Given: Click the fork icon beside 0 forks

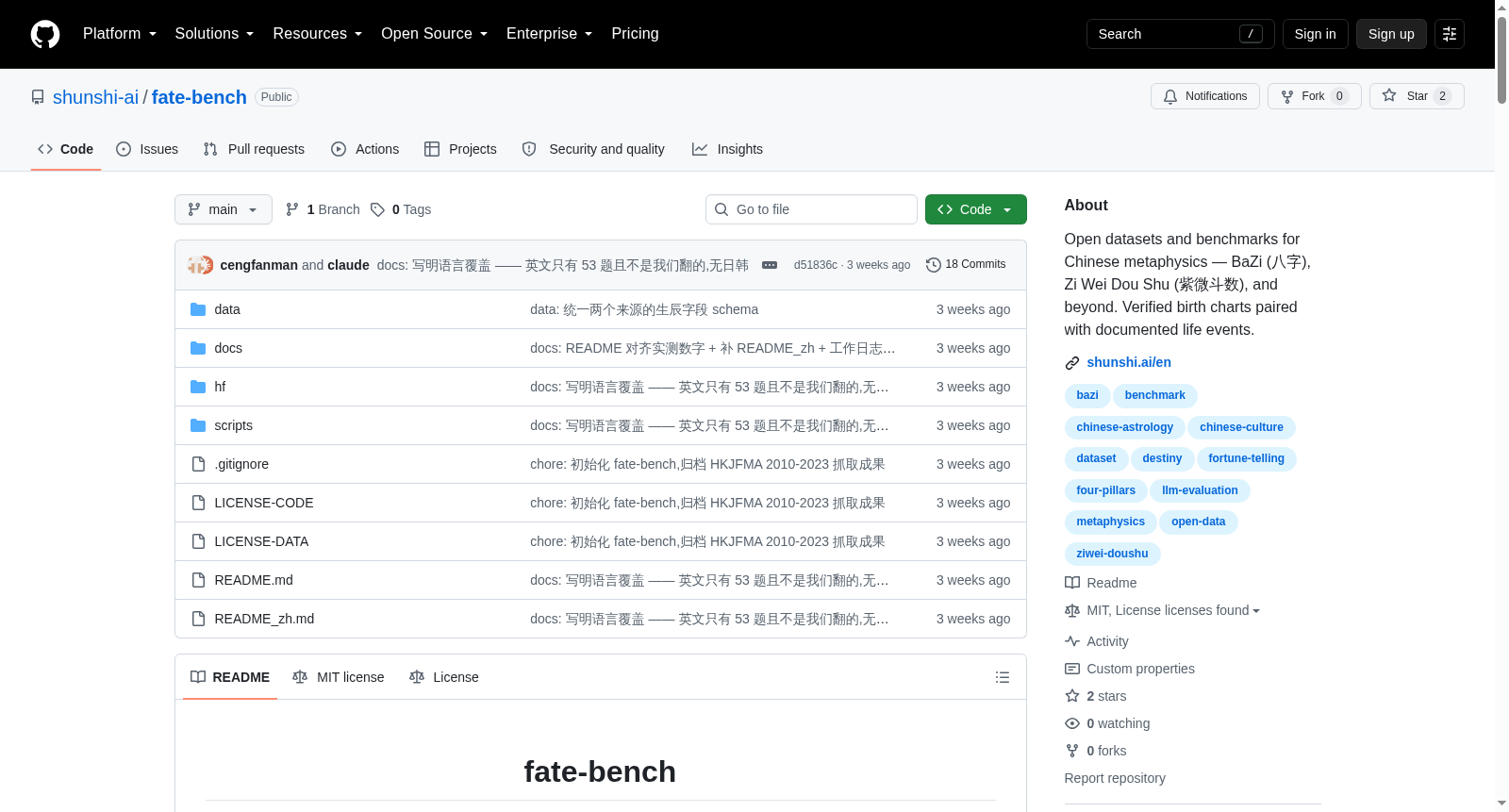Looking at the screenshot, I should (1072, 751).
